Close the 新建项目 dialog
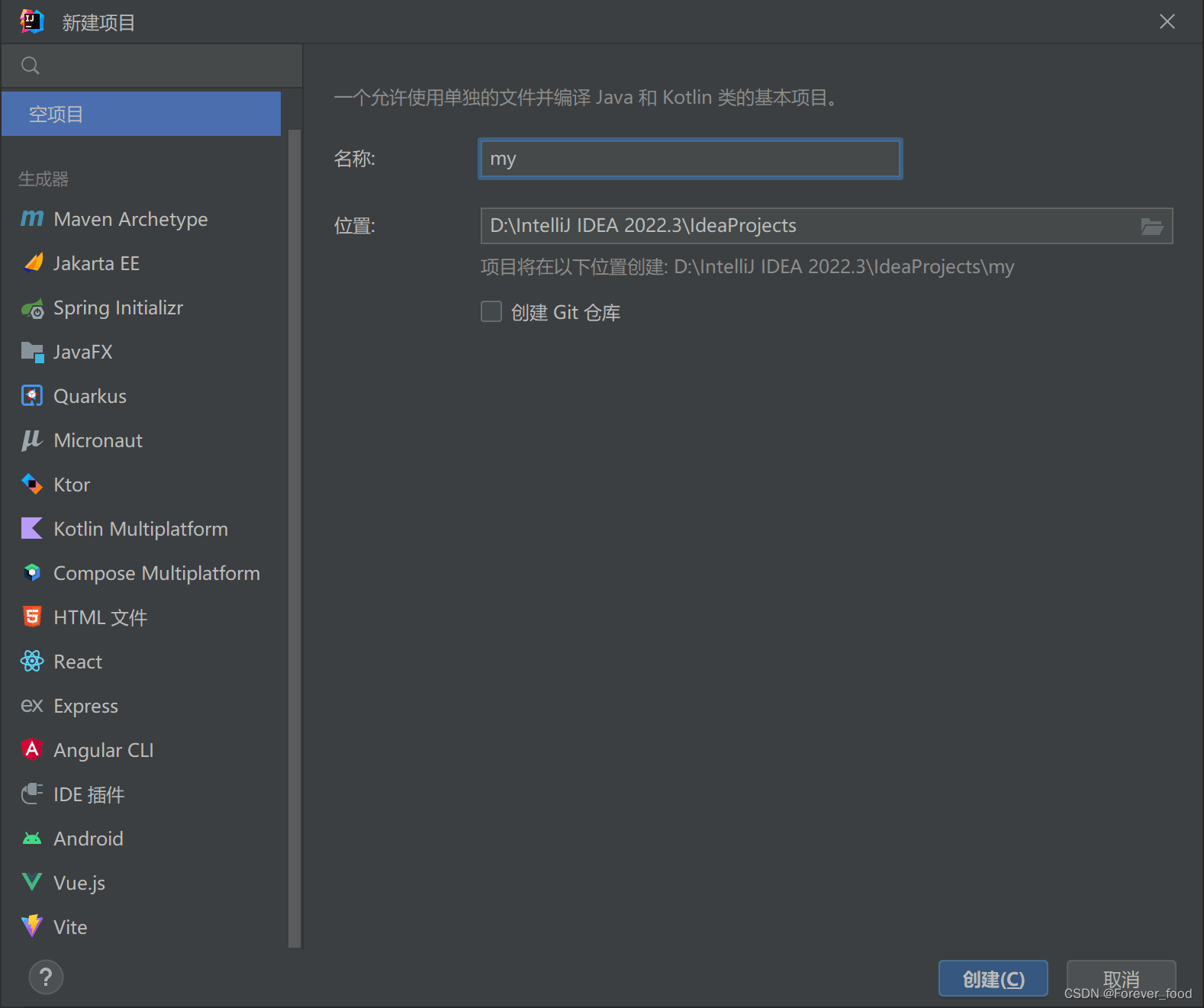Viewport: 1204px width, 1008px height. [x=1167, y=21]
